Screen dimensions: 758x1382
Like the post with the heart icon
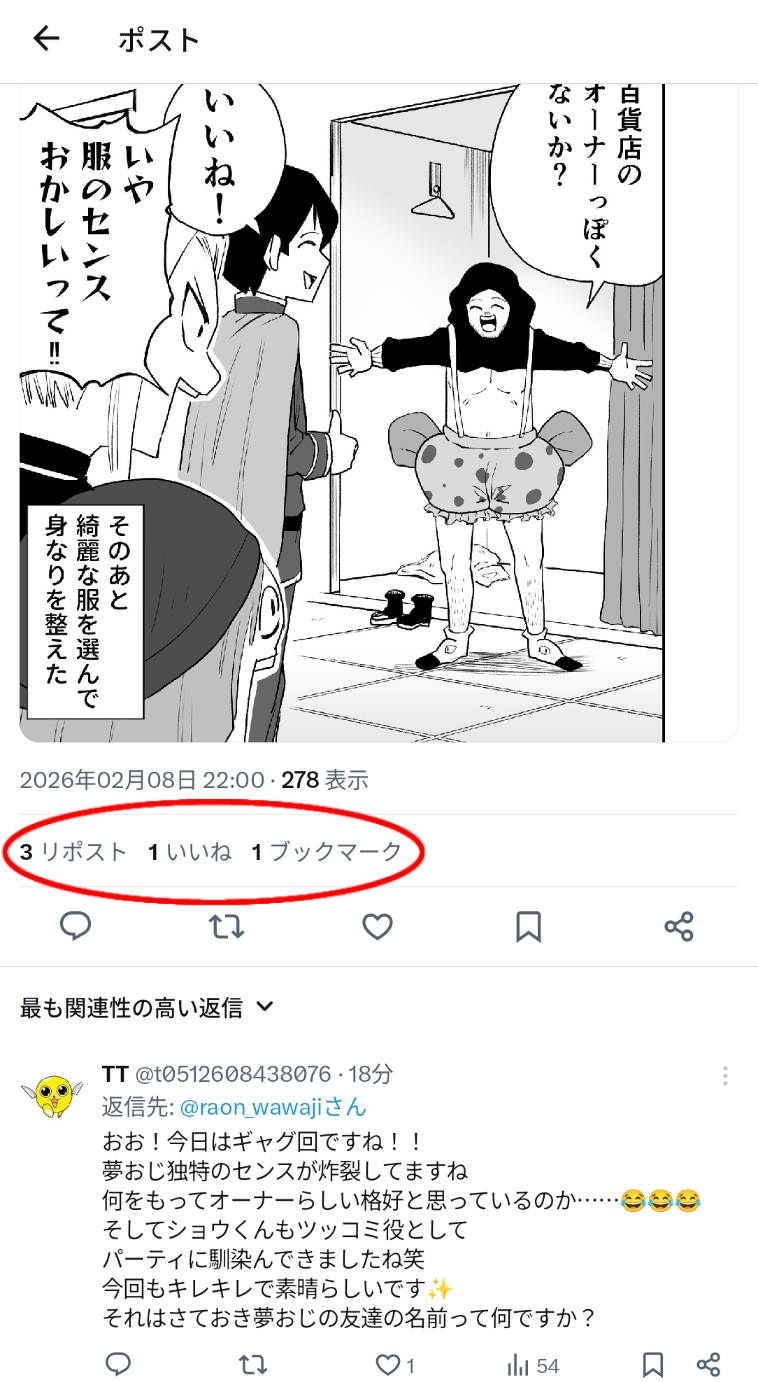[x=377, y=927]
